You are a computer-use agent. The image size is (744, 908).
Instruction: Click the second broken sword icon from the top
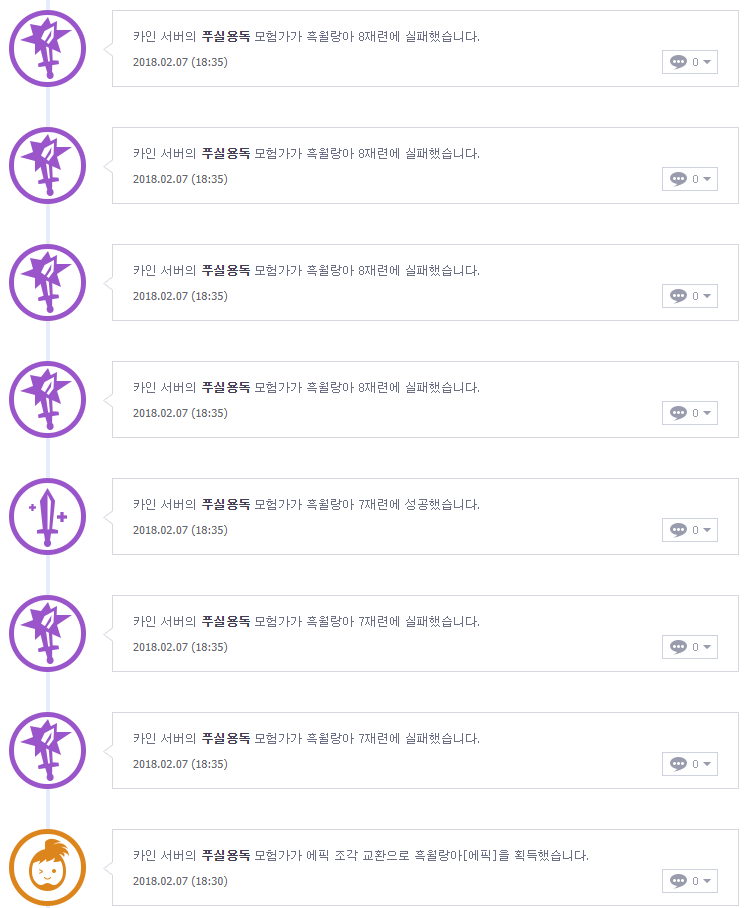point(47,165)
